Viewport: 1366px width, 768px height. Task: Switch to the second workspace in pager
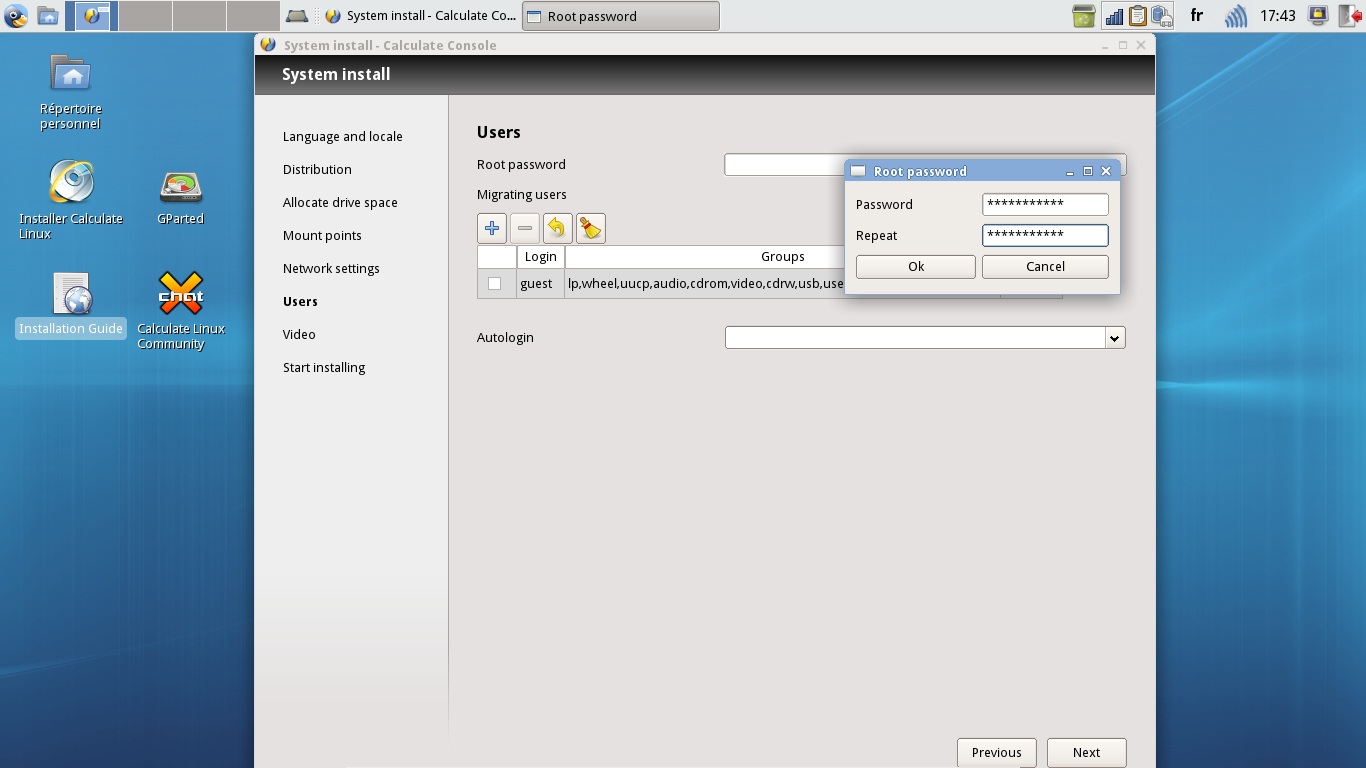pyautogui.click(x=145, y=15)
